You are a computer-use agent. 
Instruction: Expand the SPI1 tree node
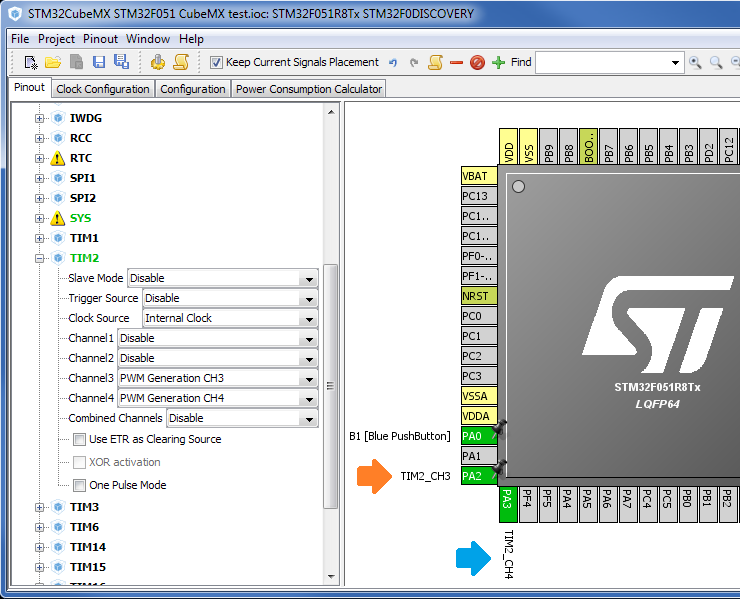(x=40, y=178)
